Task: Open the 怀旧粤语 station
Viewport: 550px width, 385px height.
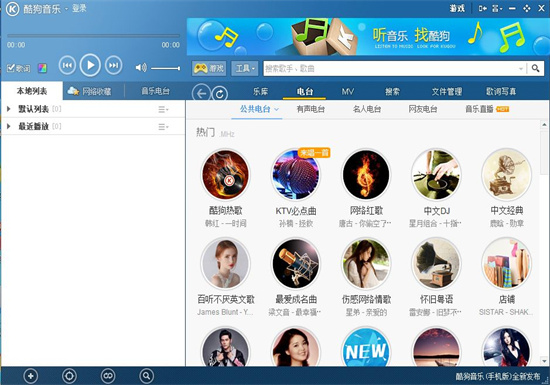Action: coord(436,264)
